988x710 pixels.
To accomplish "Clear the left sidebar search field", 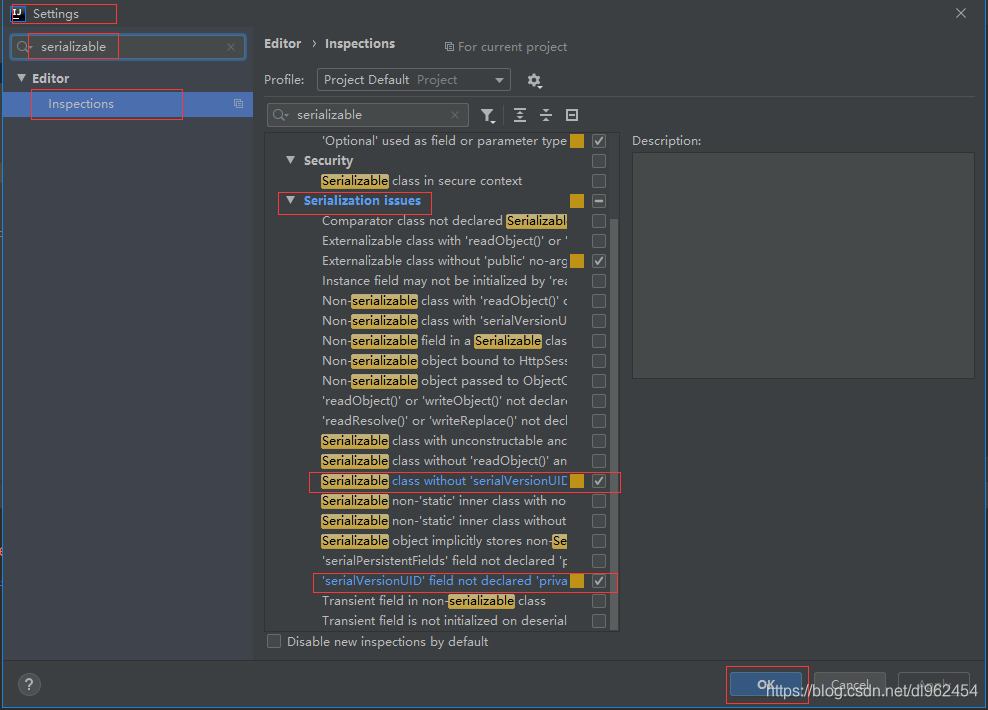I will 231,47.
